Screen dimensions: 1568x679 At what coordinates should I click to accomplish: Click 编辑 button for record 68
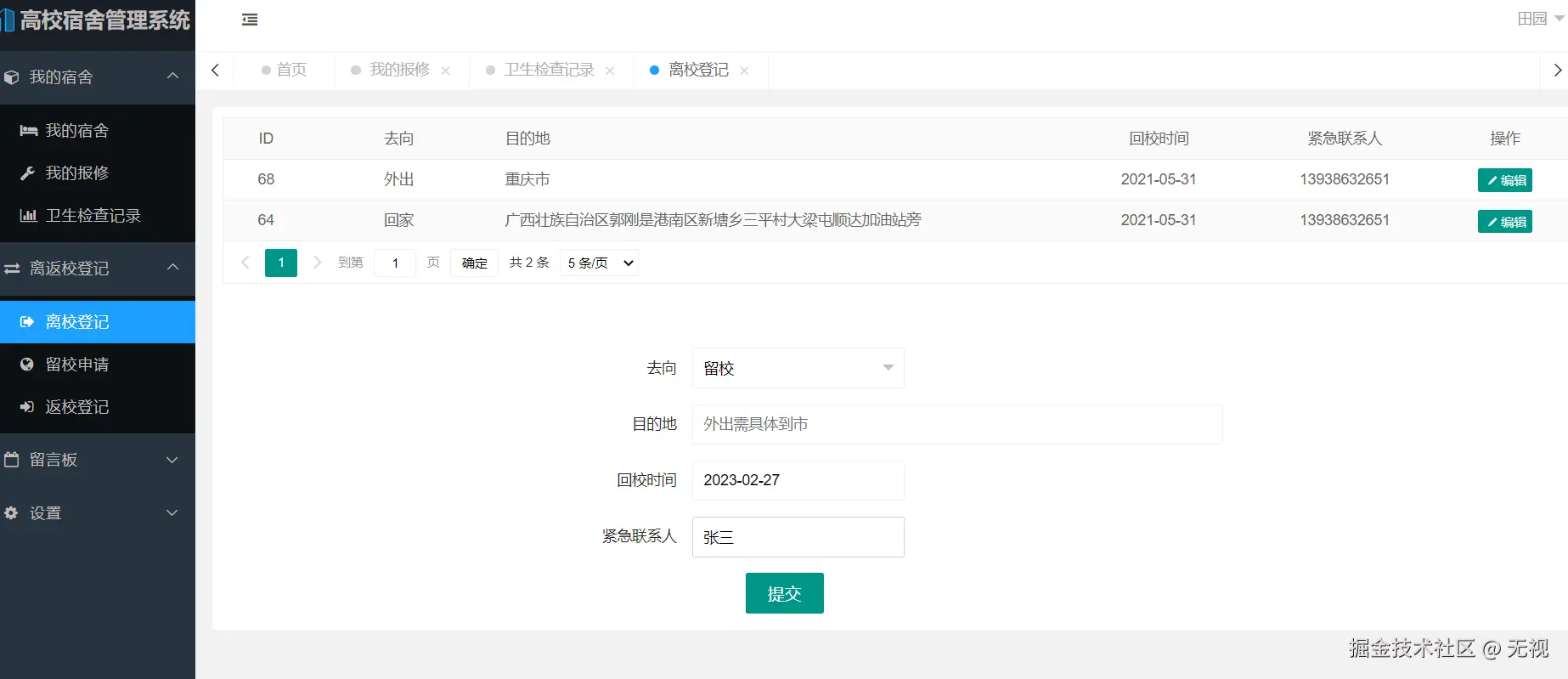(x=1505, y=180)
